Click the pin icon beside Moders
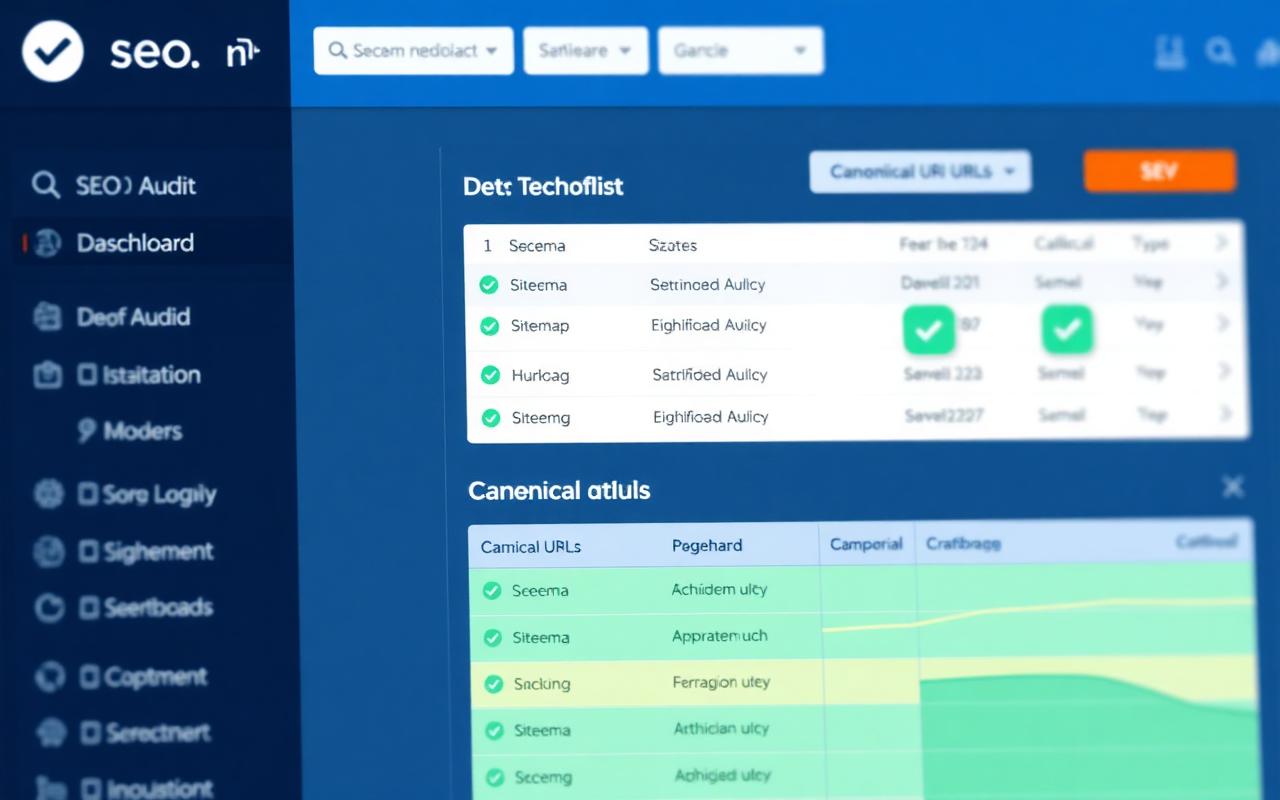 coord(87,431)
